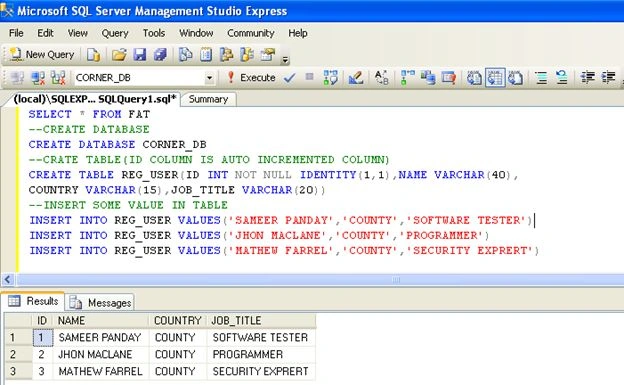The height and width of the screenshot is (385, 624).
Task: Select Results to Text icon
Action: coord(474,78)
